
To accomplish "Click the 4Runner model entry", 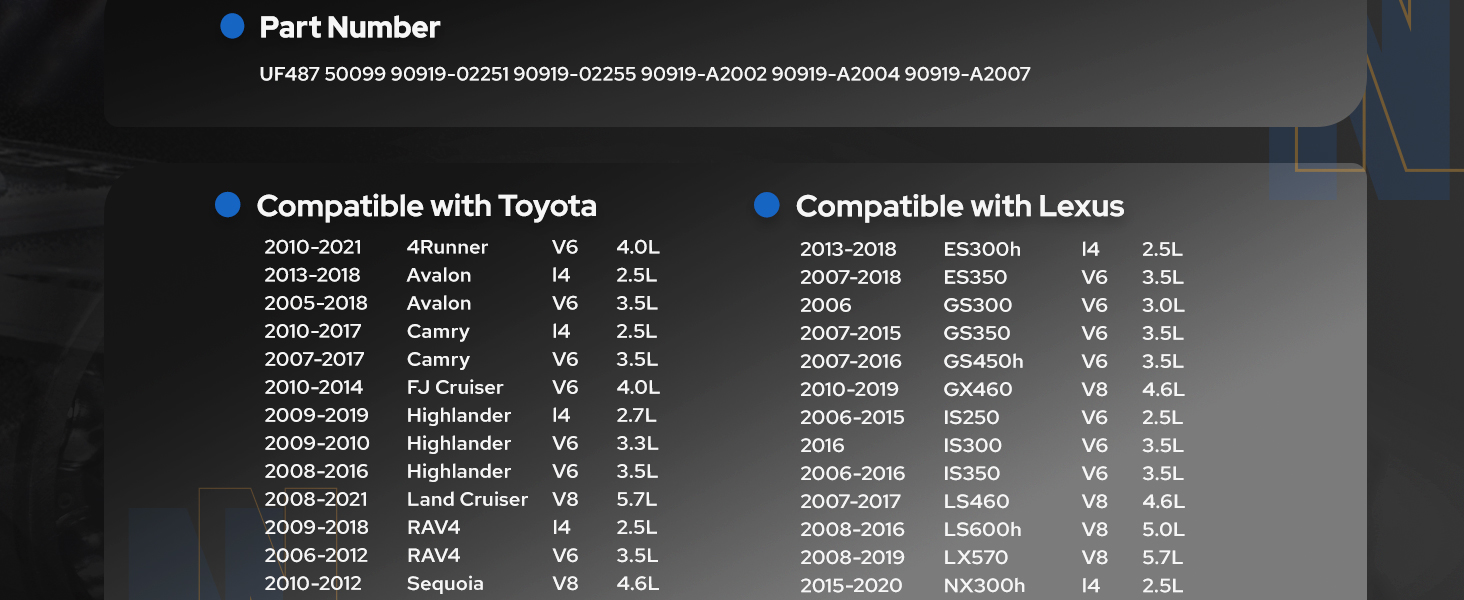I will (447, 247).
